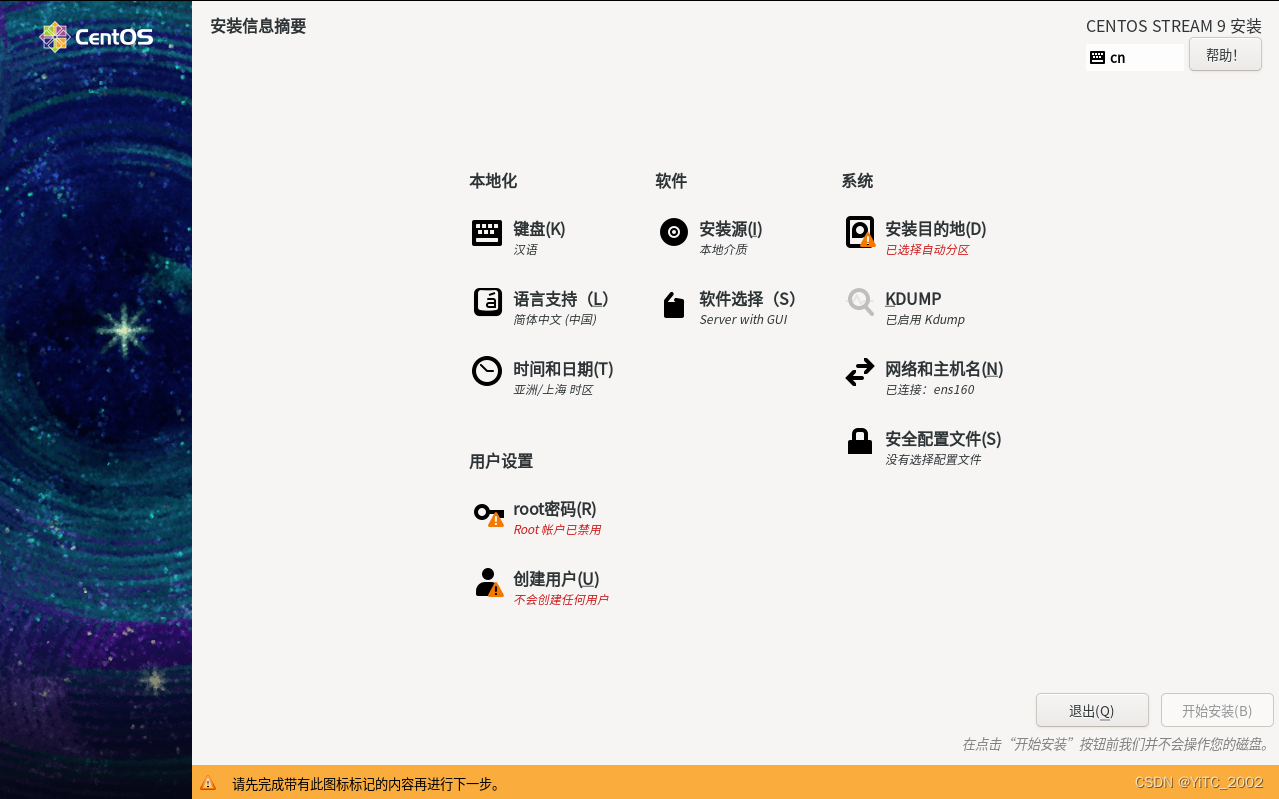Click the installation destination disk icon
Viewport: 1279px width, 799px height.
point(860,232)
